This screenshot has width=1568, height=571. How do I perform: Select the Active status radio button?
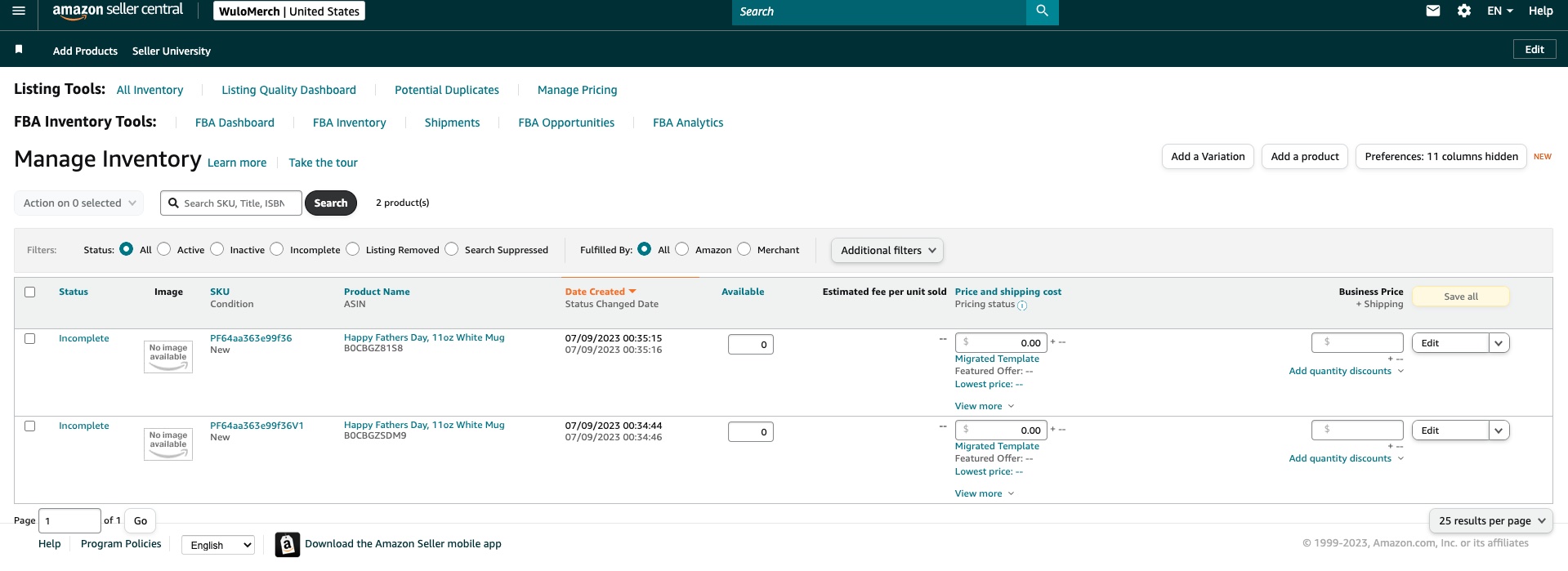click(x=164, y=249)
